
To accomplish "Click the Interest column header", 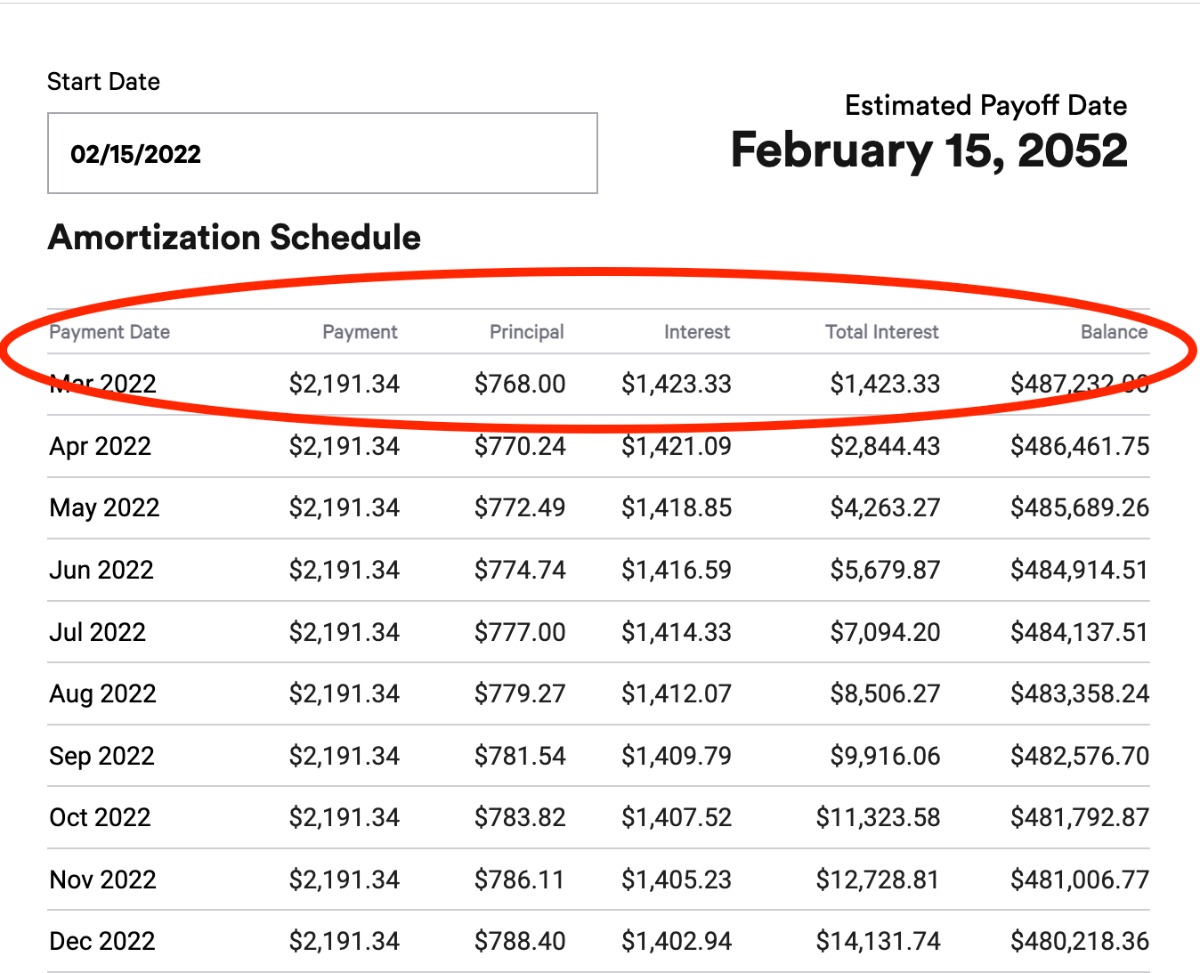I will [x=697, y=332].
